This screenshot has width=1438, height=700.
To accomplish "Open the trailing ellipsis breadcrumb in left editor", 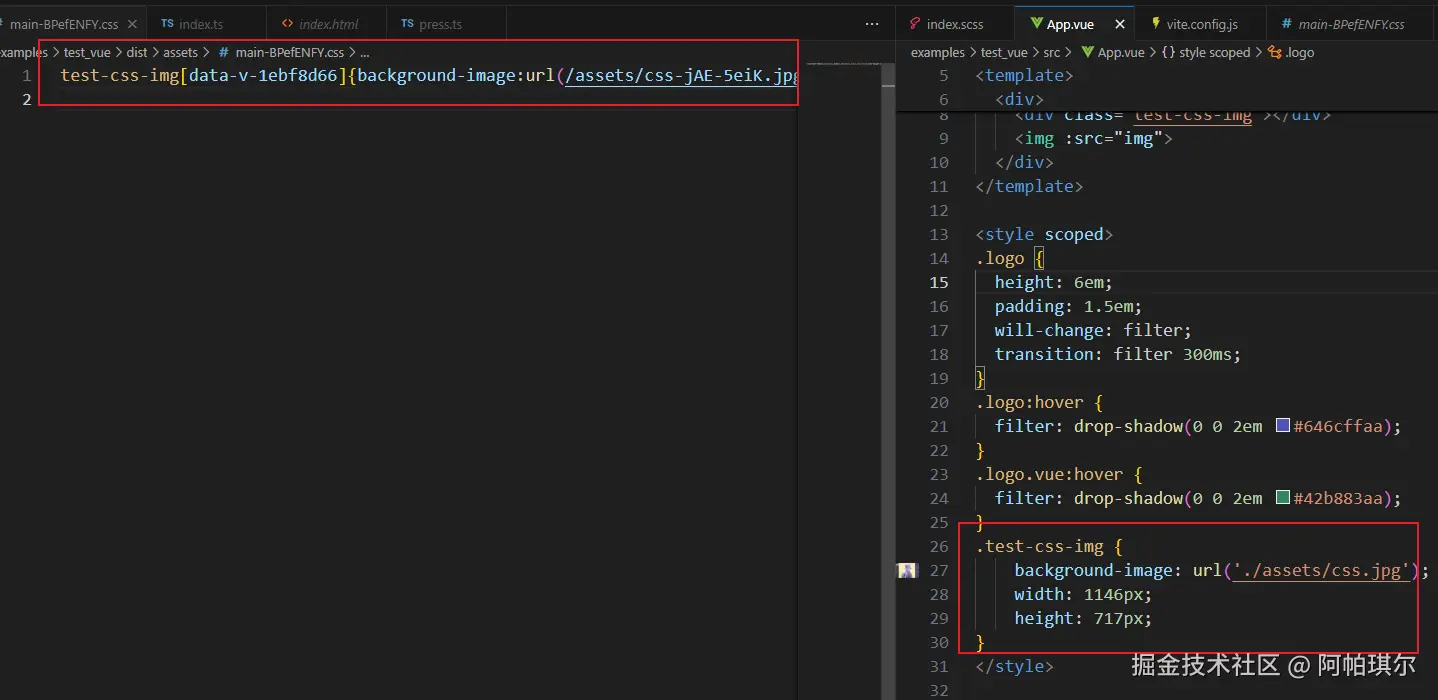I will click(x=365, y=52).
